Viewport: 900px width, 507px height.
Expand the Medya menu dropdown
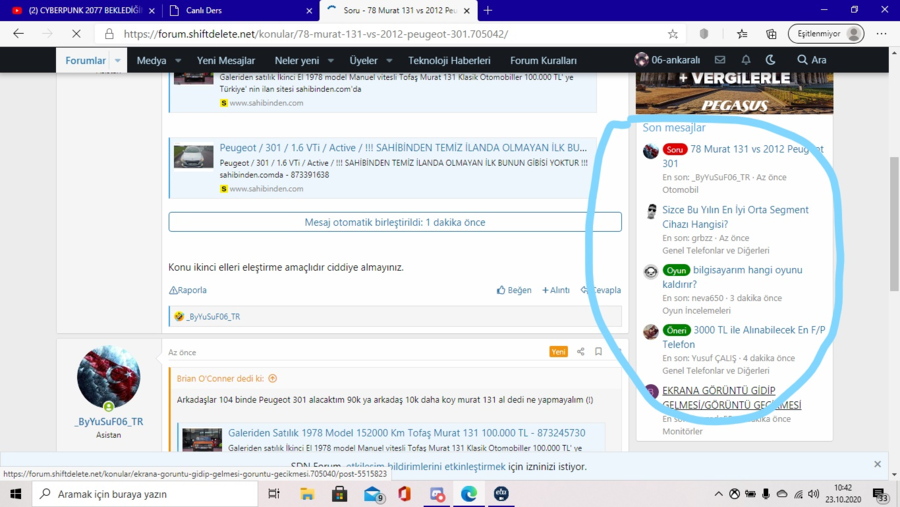click(x=178, y=60)
